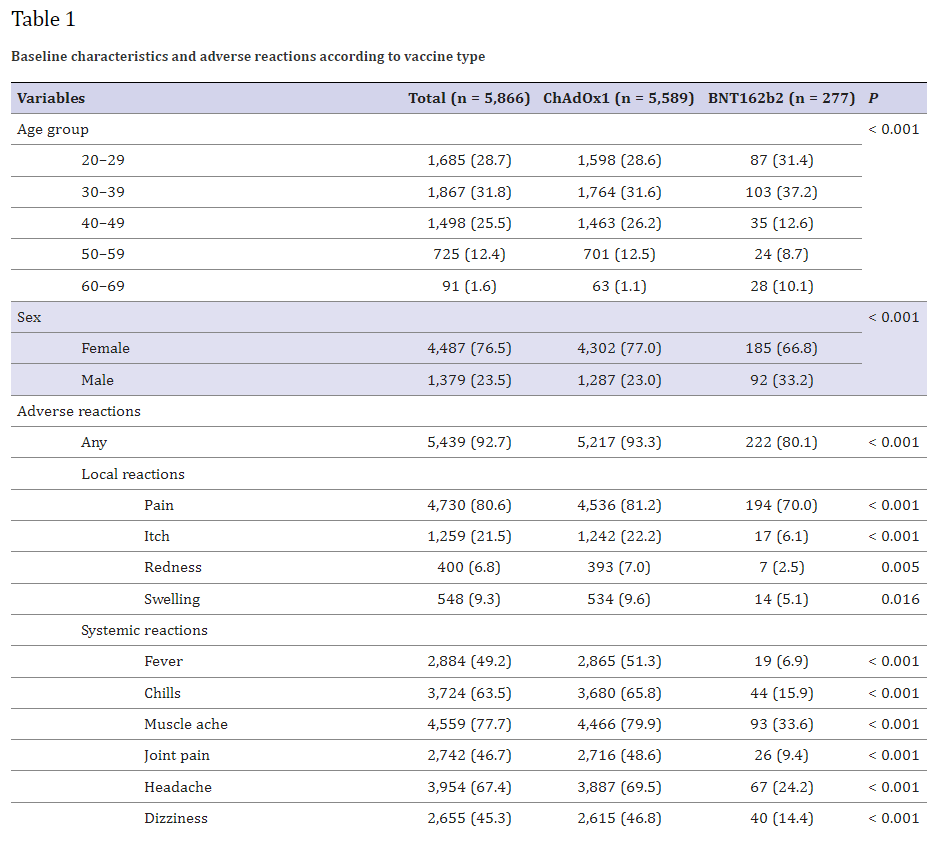Screen dimensions: 939x841
Task: Click the Age group P value '< 0.001'
Action: click(x=894, y=129)
